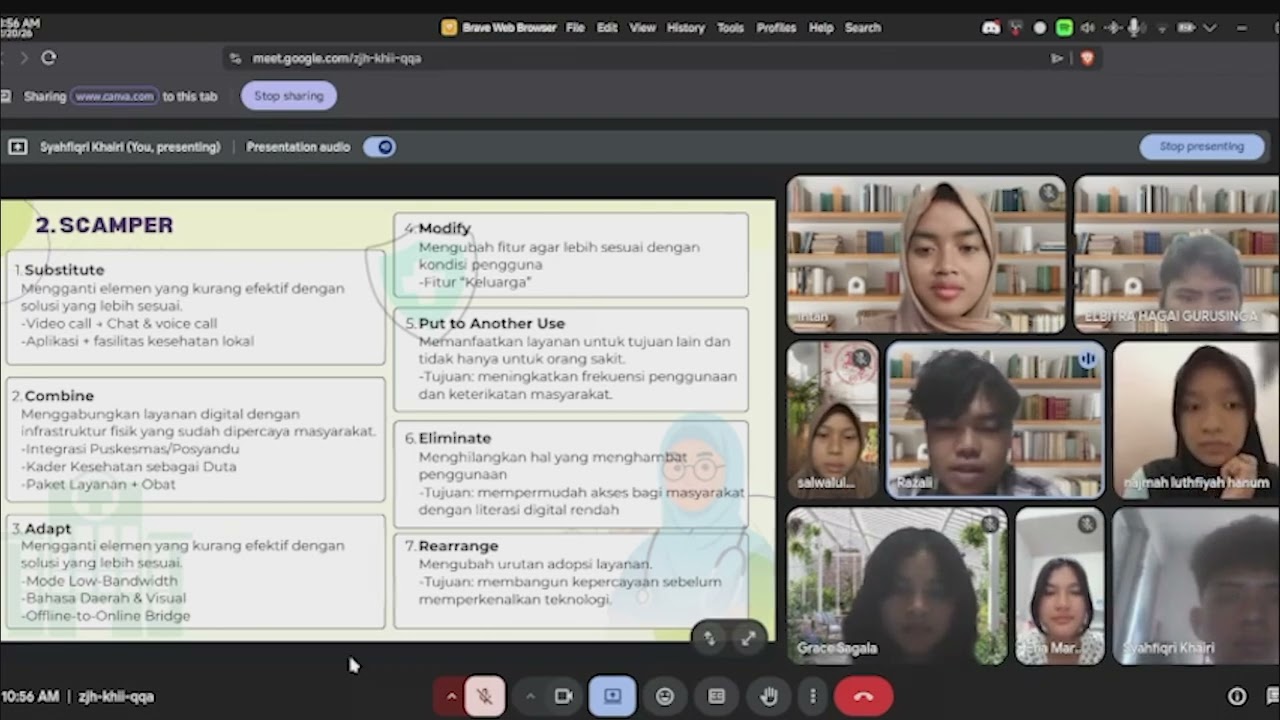Select Intan's video tile

tap(926, 254)
